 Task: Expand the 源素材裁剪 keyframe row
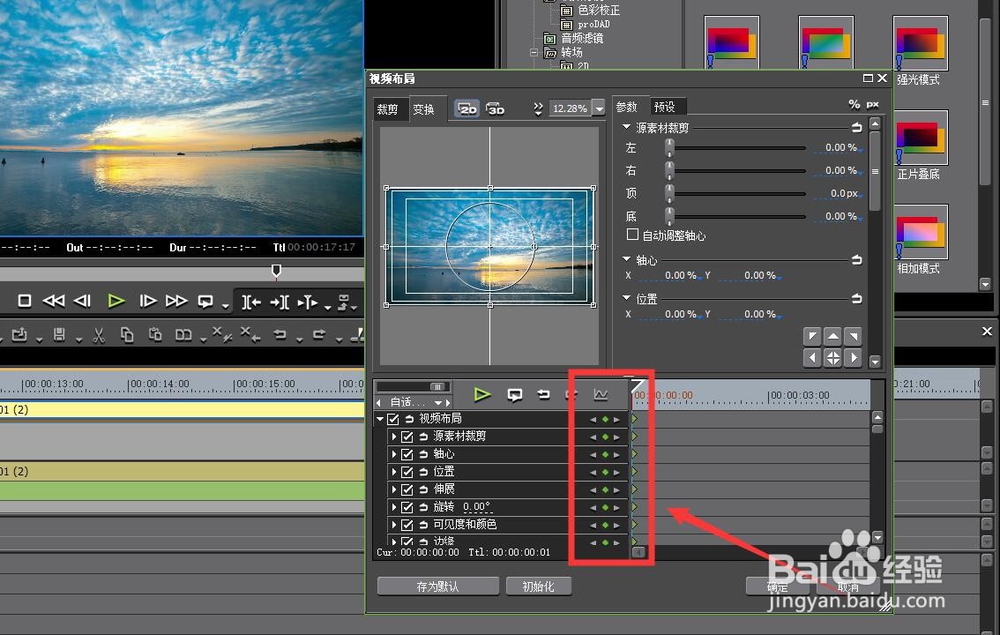pos(394,437)
